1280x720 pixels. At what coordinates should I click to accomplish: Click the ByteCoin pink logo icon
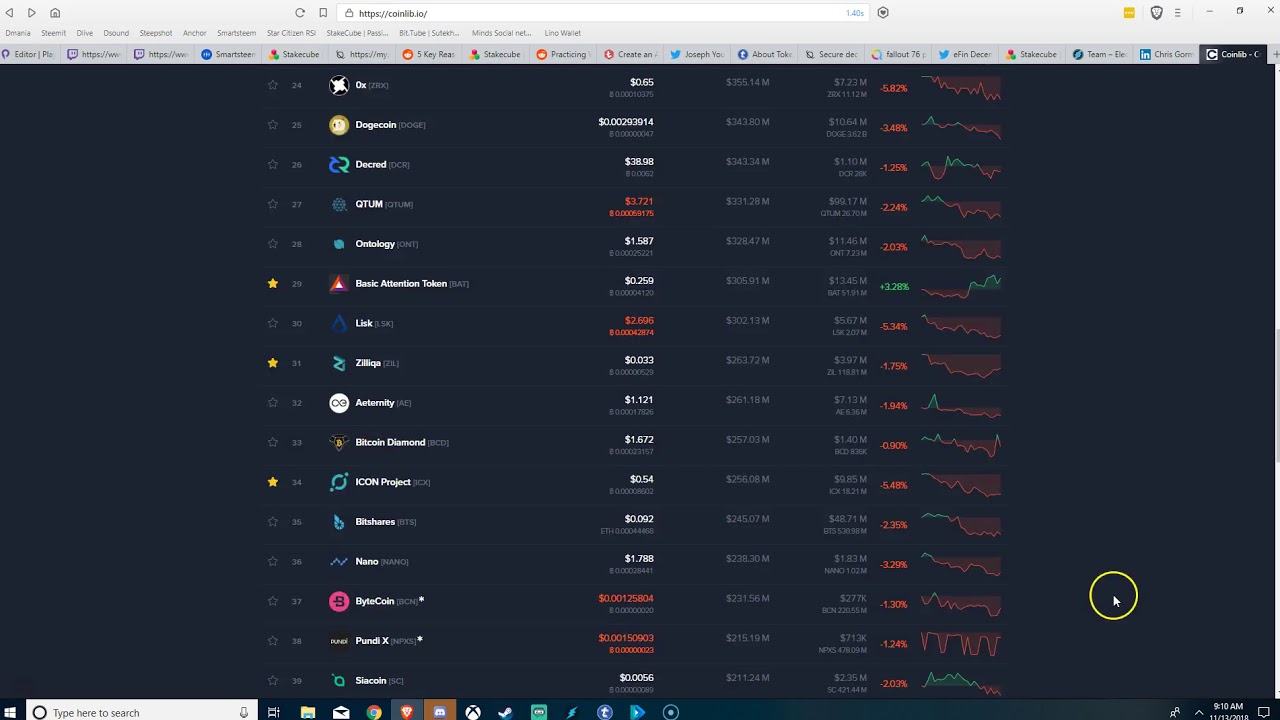click(x=339, y=601)
